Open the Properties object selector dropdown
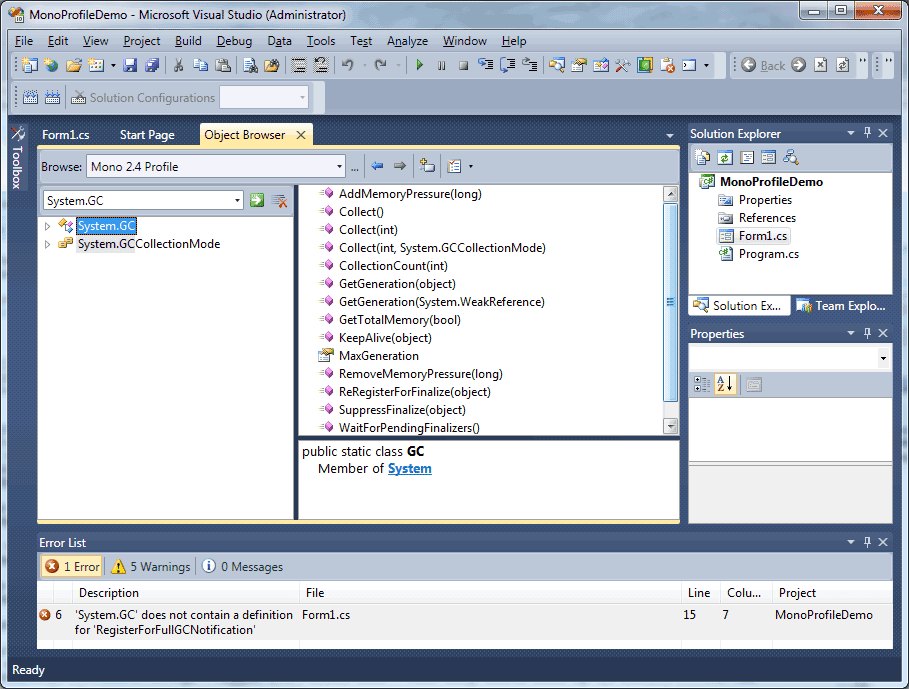This screenshot has height=689, width=909. 883,358
